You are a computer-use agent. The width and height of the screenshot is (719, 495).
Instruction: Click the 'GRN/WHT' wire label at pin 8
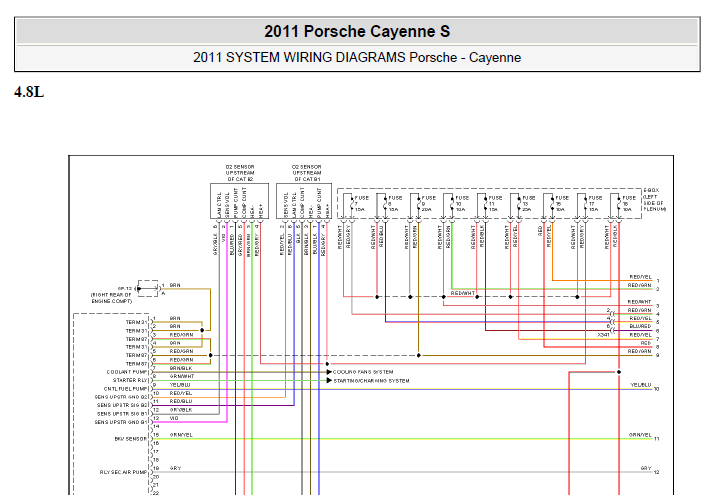click(x=182, y=376)
